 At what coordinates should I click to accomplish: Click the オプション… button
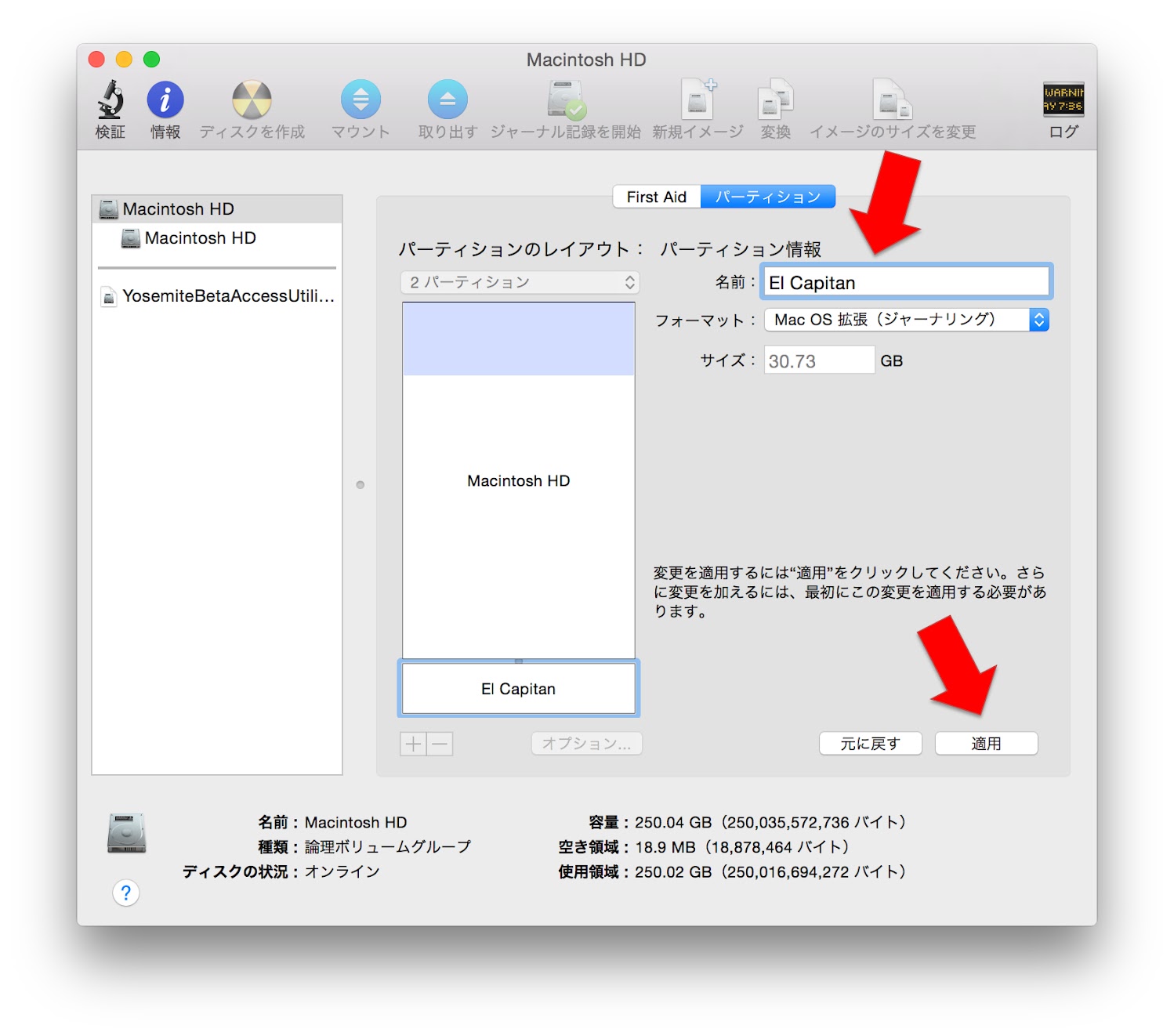587,744
